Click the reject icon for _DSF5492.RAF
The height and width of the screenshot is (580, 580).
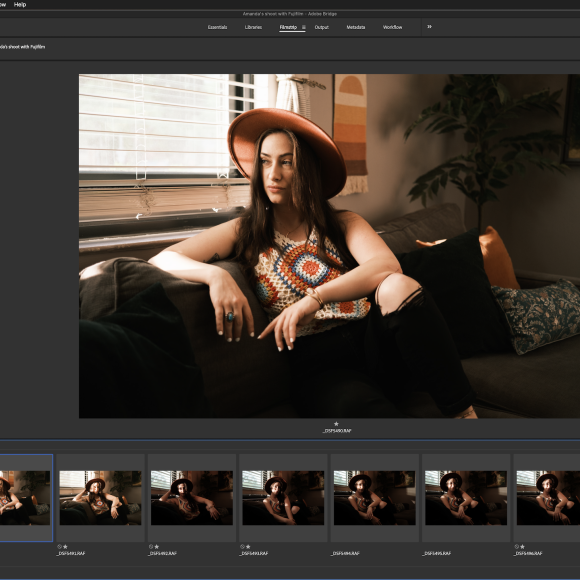[x=151, y=546]
